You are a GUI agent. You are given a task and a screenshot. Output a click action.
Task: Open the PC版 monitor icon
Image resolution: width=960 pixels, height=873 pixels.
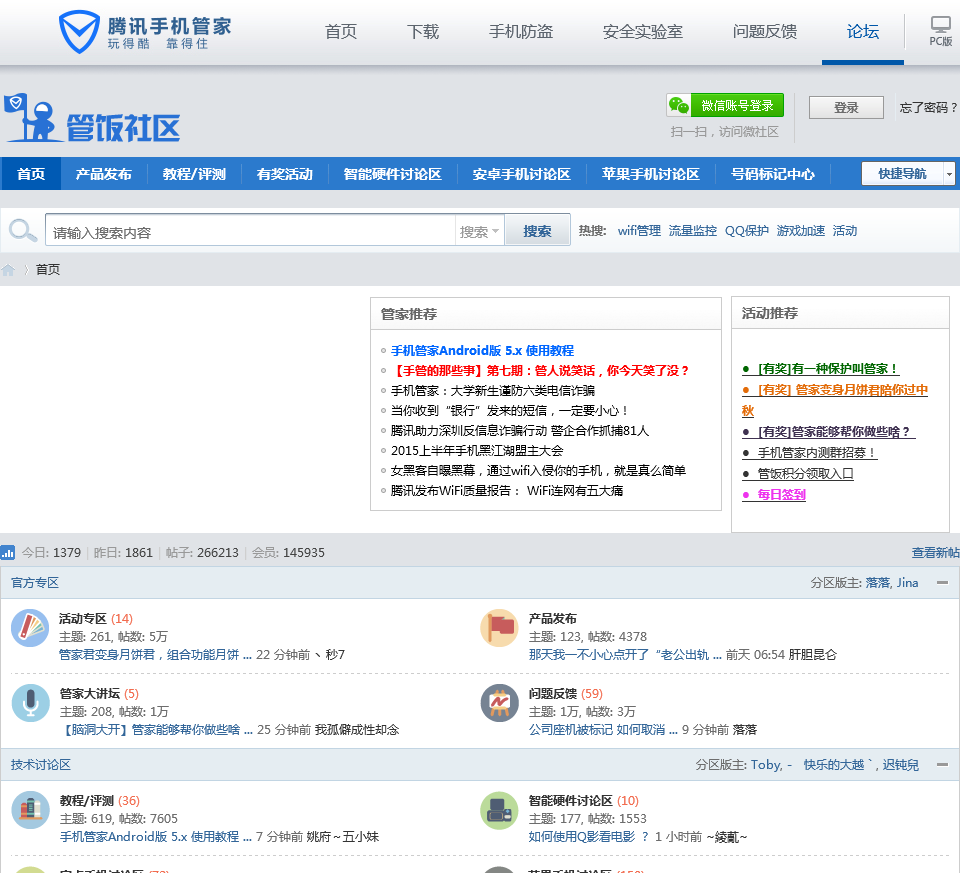[940, 24]
